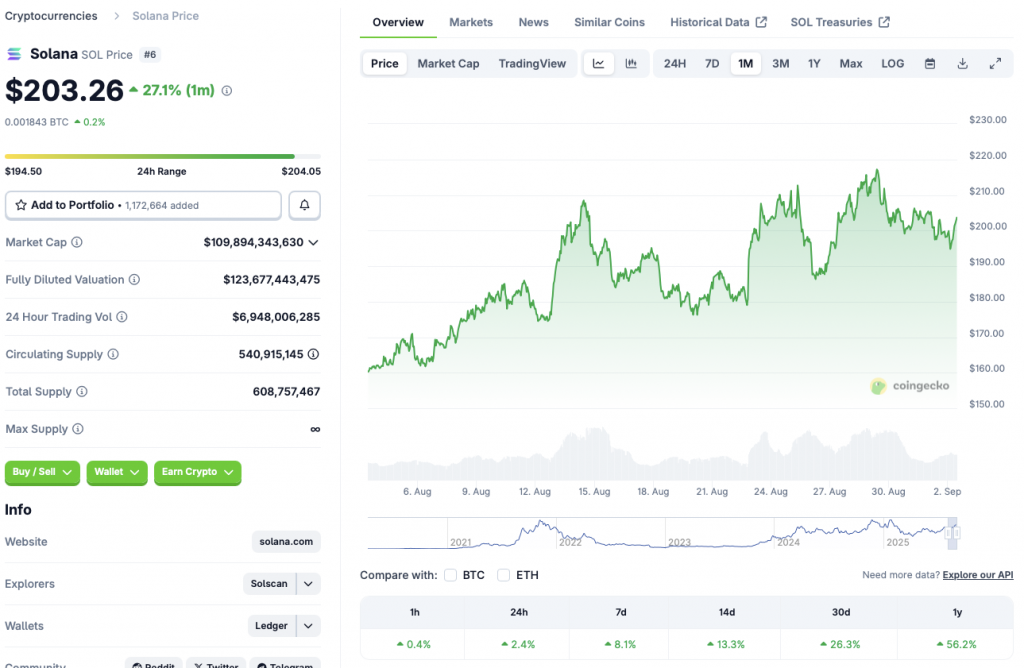This screenshot has height=668, width=1024.
Task: Click the info icon beside 540,915,145
Action: [x=313, y=354]
